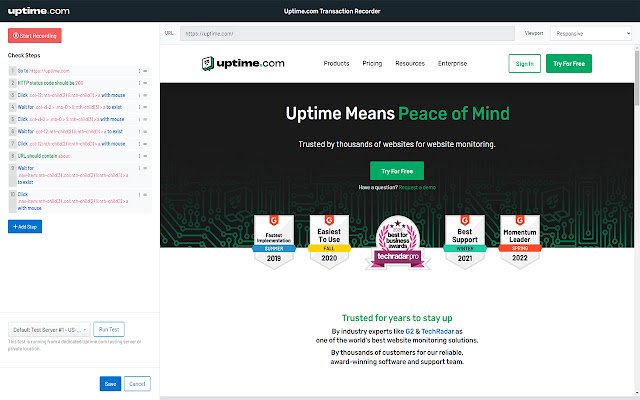Click the URL input field

click(x=347, y=33)
